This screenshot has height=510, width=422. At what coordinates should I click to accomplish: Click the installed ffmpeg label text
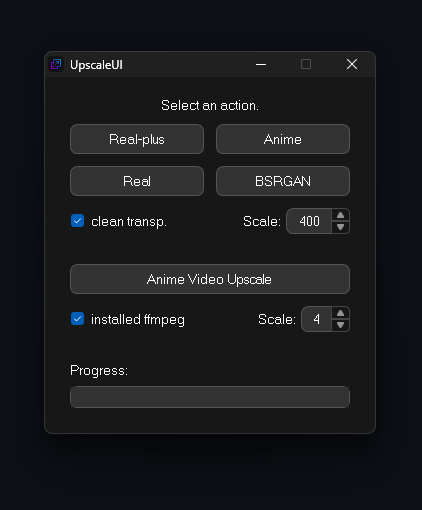(138, 320)
